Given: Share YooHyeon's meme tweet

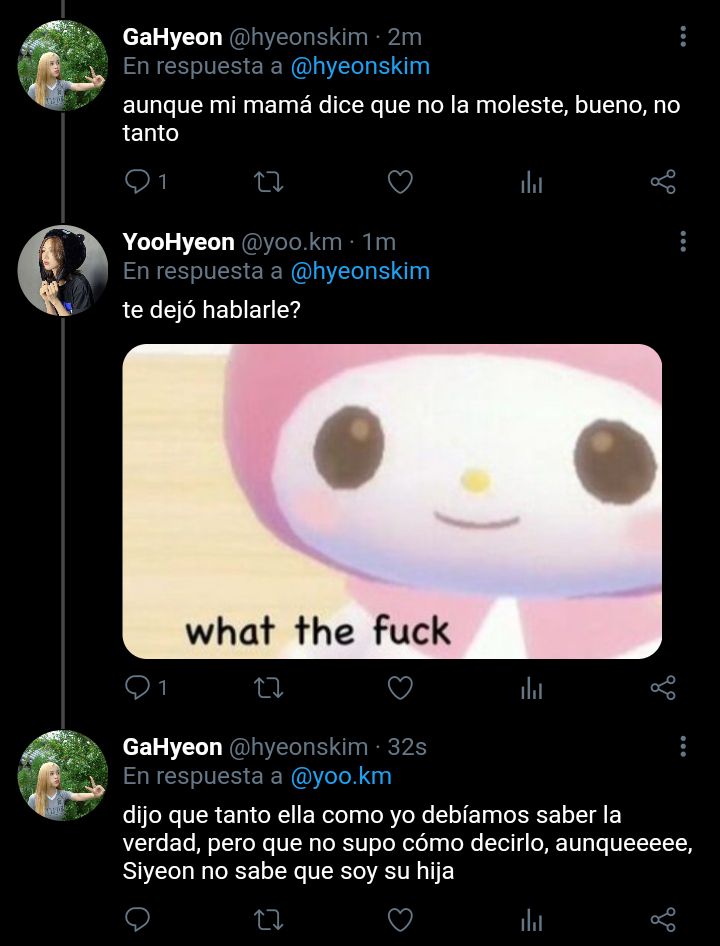Looking at the screenshot, I should click(663, 688).
